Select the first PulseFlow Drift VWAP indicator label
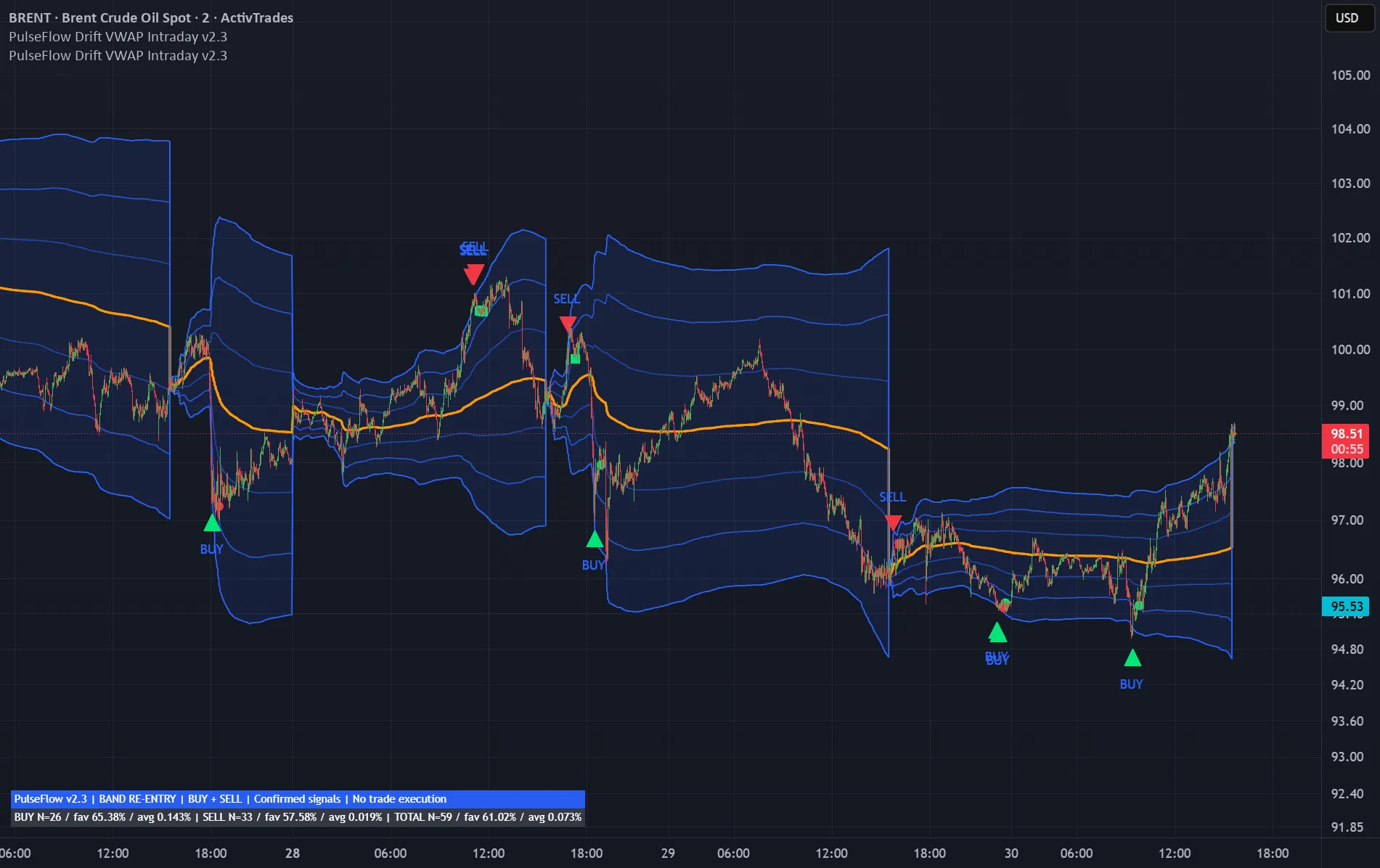This screenshot has height=868, width=1380. point(118,36)
